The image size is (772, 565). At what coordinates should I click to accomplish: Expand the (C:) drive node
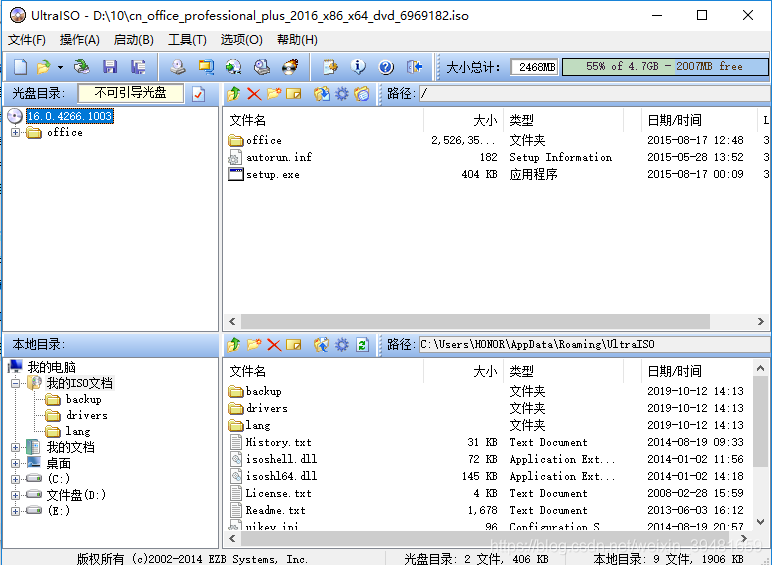pos(16,479)
